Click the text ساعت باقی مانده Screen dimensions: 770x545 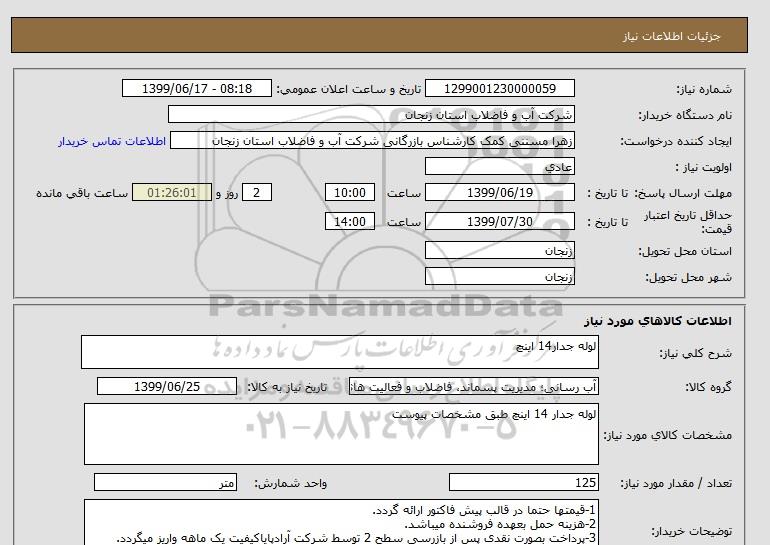tap(82, 193)
